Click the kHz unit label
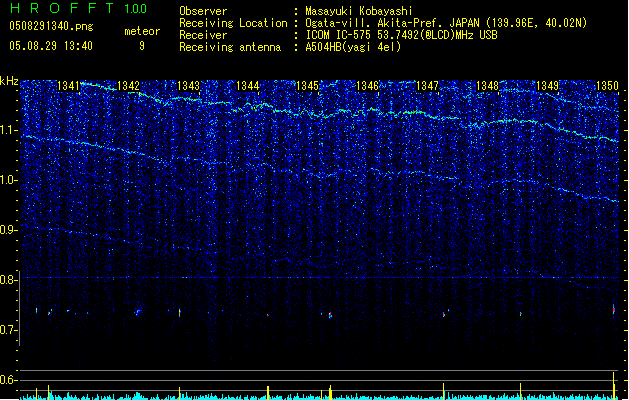This screenshot has height=400, width=629. (10, 81)
